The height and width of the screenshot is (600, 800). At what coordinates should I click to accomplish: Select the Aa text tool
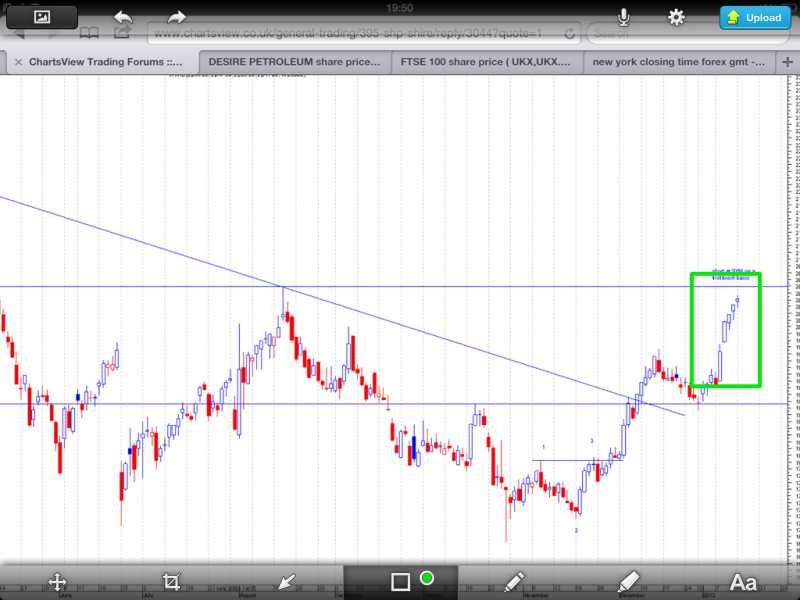(x=743, y=581)
